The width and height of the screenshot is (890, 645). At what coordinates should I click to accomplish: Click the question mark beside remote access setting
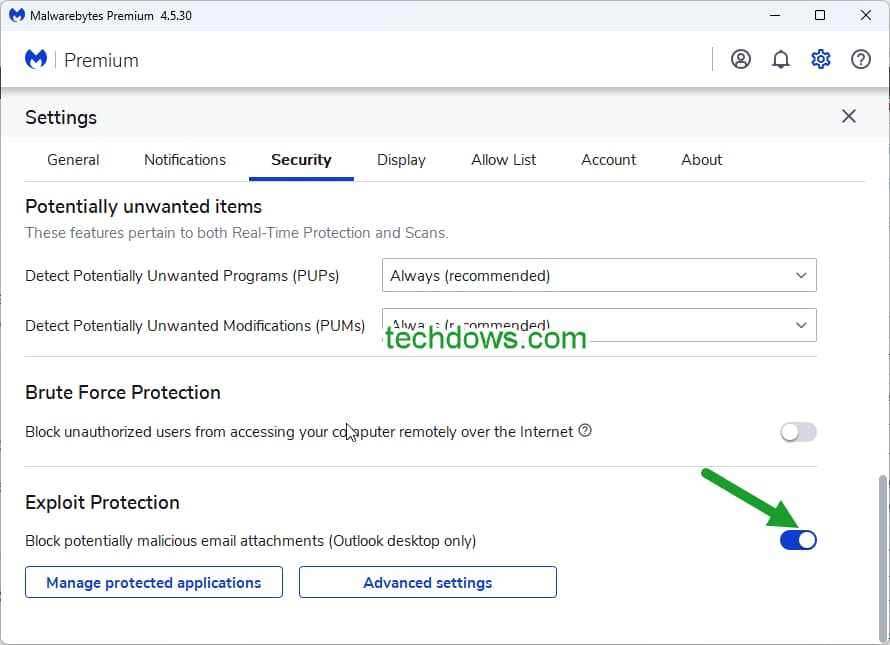[585, 430]
